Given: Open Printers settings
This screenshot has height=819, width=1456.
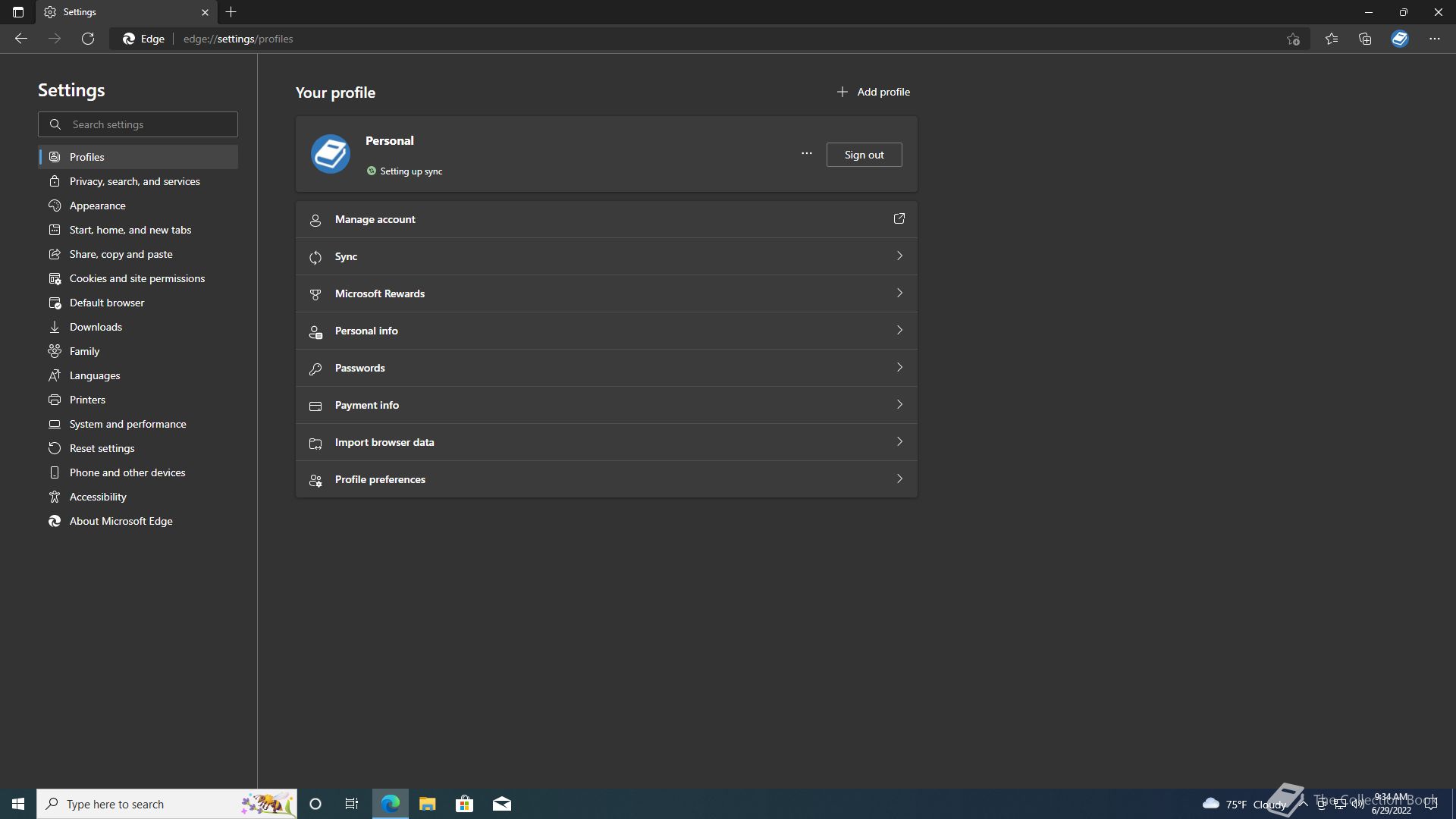Looking at the screenshot, I should [138, 400].
